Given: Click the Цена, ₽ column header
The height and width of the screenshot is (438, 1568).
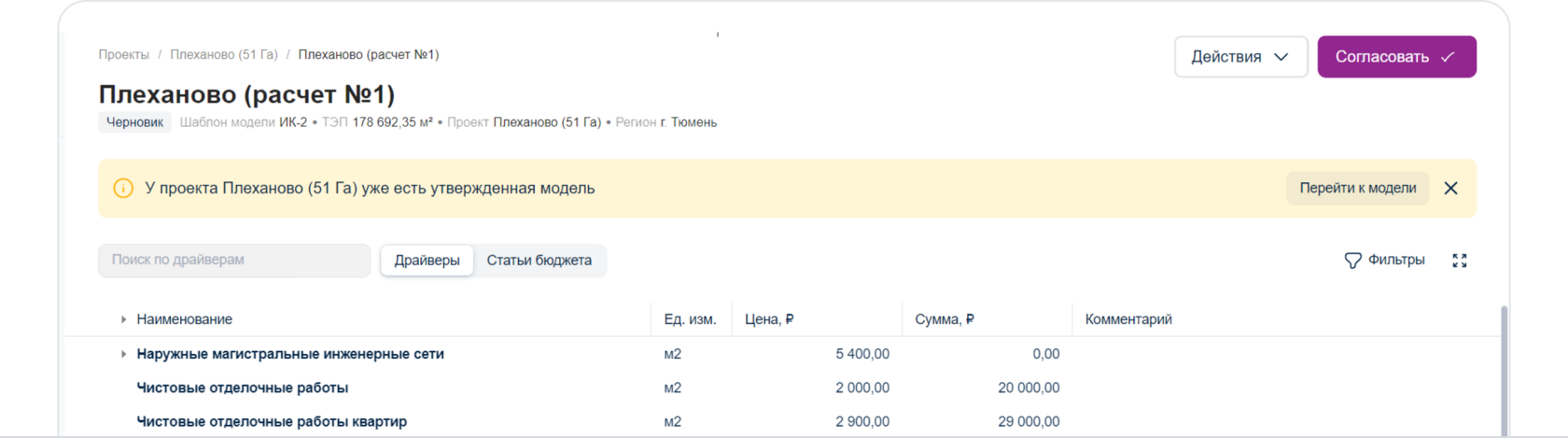Looking at the screenshot, I should click(769, 319).
